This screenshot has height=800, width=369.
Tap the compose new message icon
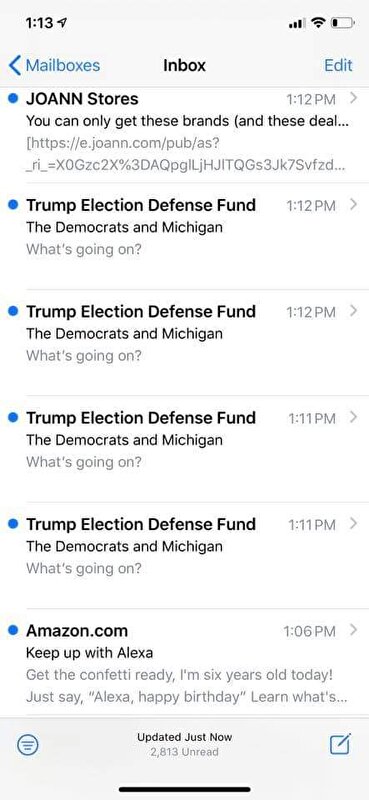tap(340, 745)
